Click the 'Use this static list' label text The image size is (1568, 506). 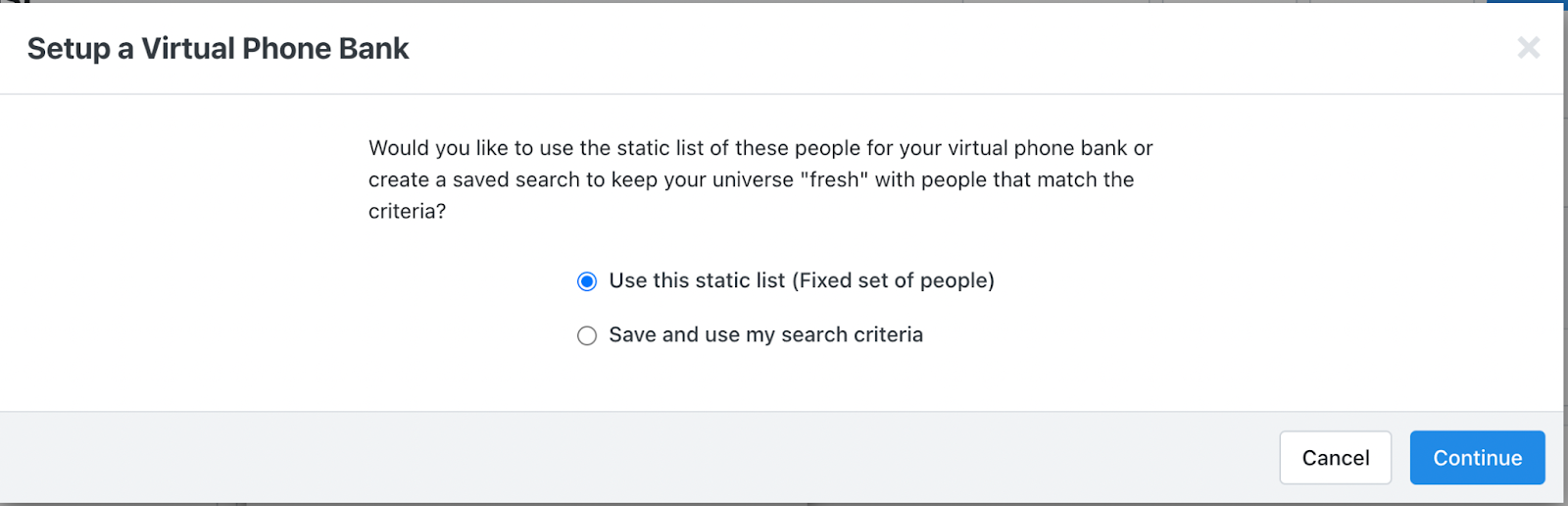(697, 280)
